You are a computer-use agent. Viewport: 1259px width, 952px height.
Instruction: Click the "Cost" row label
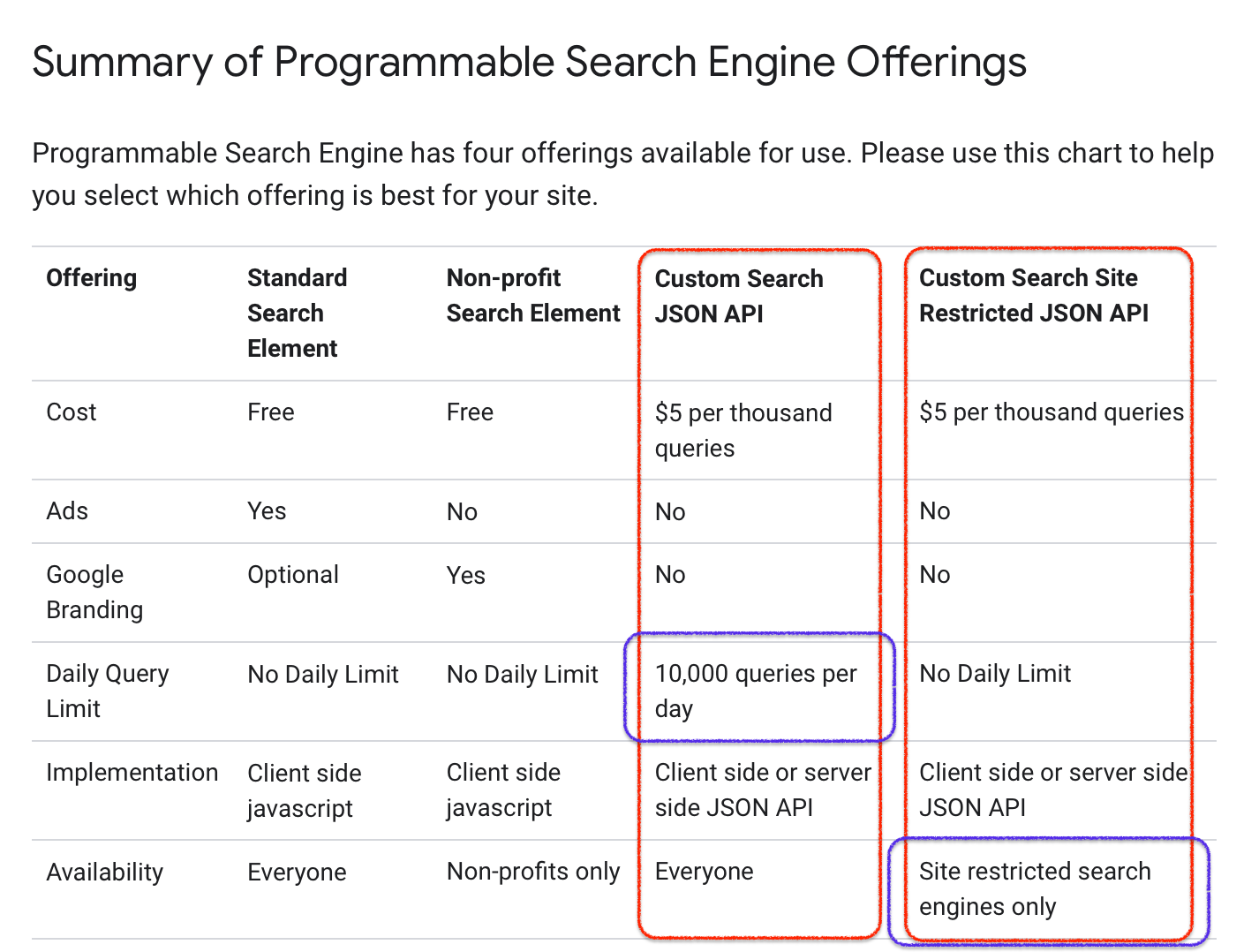pos(72,412)
